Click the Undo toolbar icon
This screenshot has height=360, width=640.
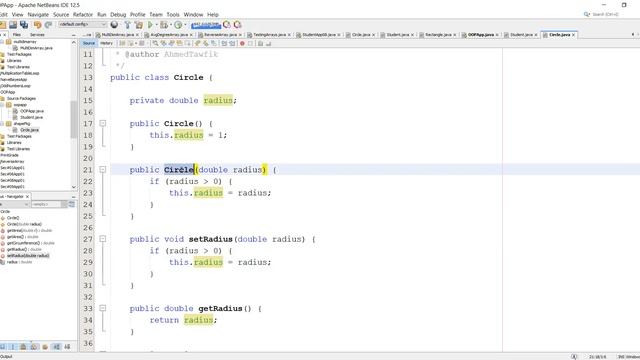(38, 25)
